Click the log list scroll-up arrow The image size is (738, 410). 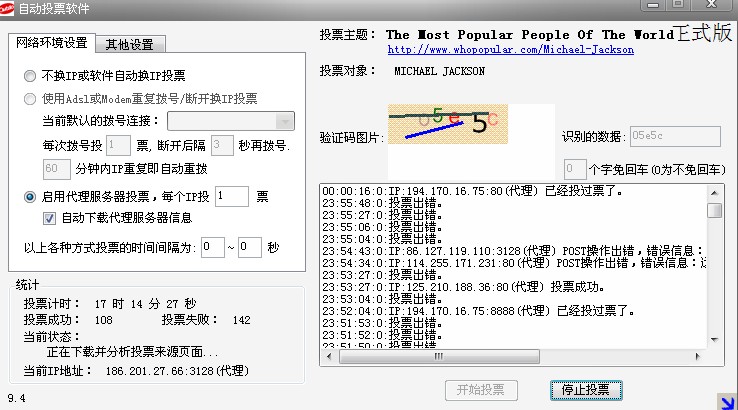(714, 191)
